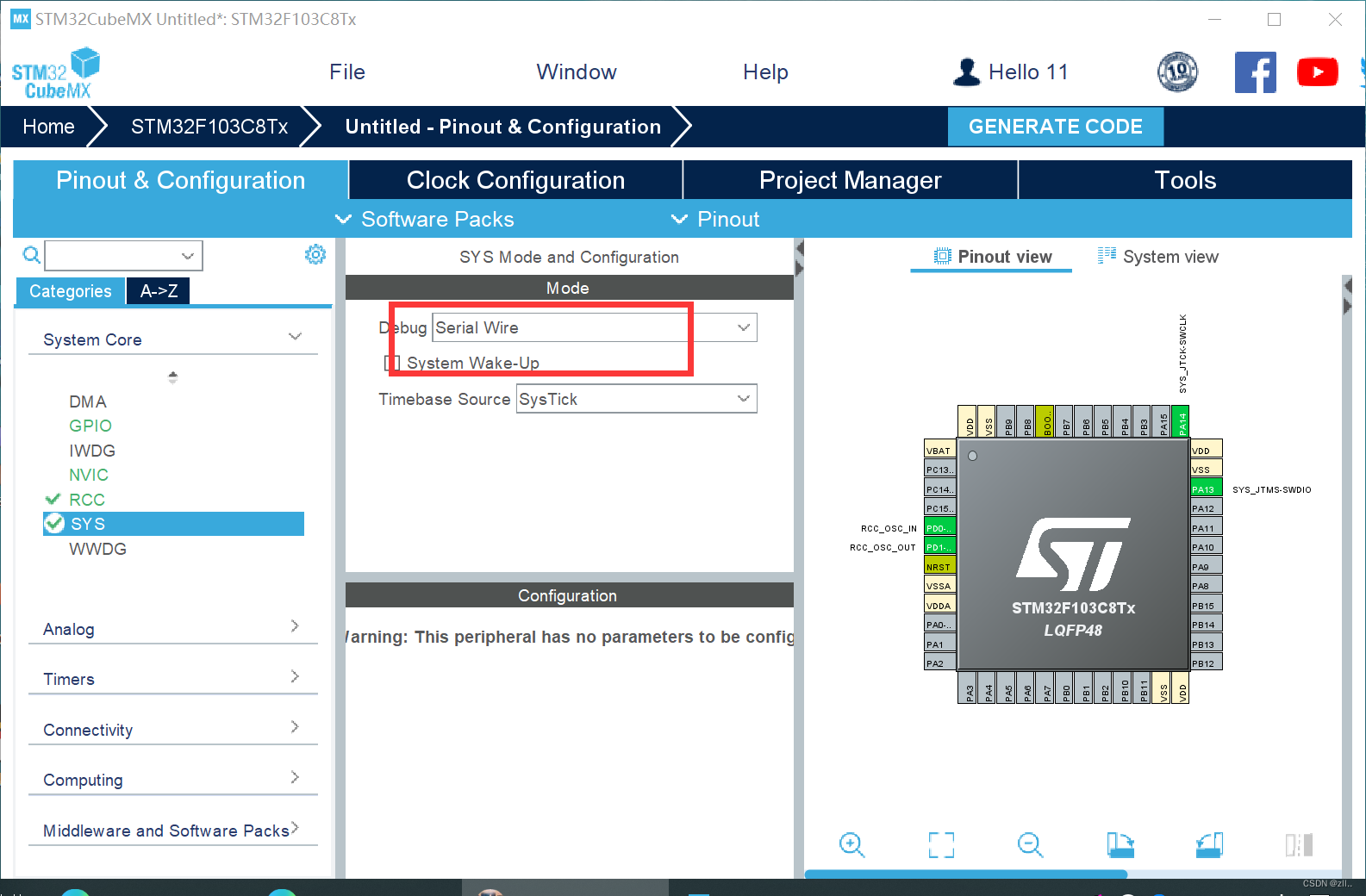
Task: Click the GENERATE CODE button
Action: [x=1055, y=127]
